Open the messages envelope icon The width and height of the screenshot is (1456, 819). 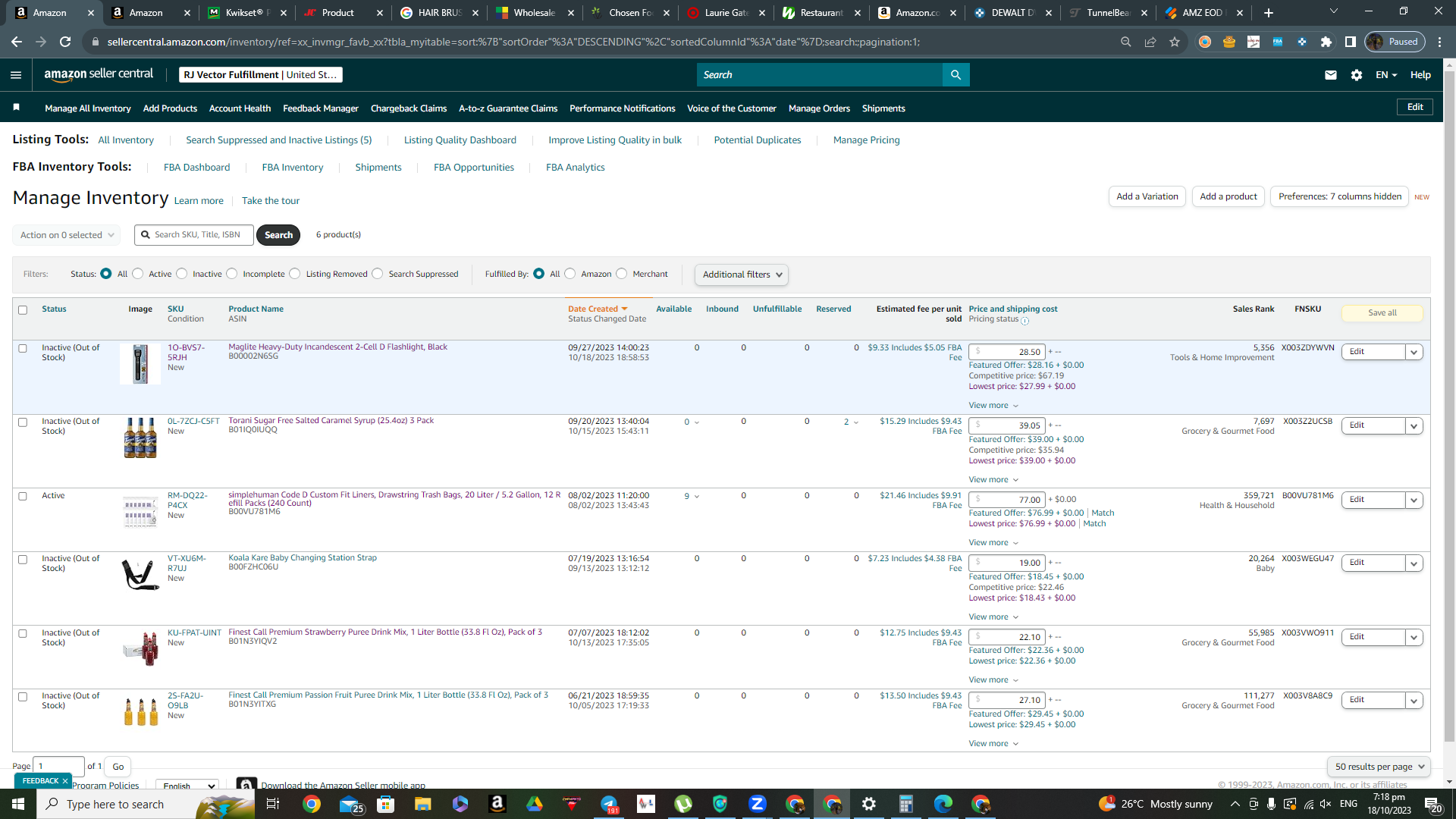1330,74
